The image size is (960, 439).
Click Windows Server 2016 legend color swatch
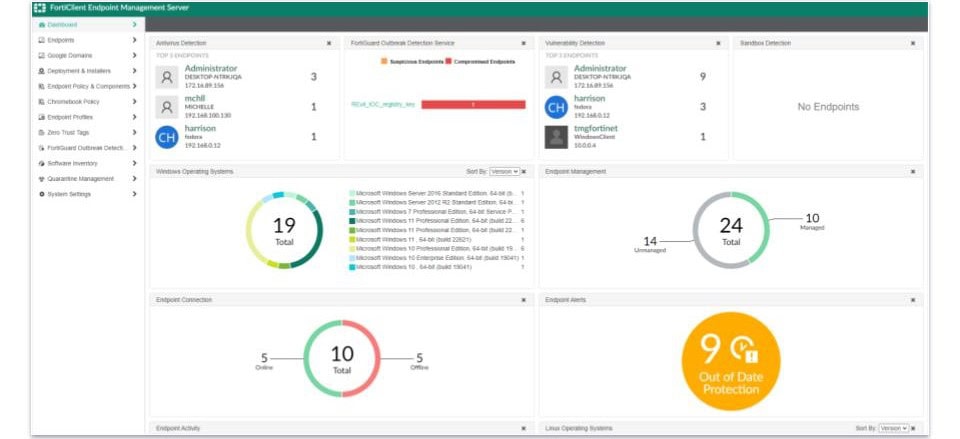click(x=352, y=193)
